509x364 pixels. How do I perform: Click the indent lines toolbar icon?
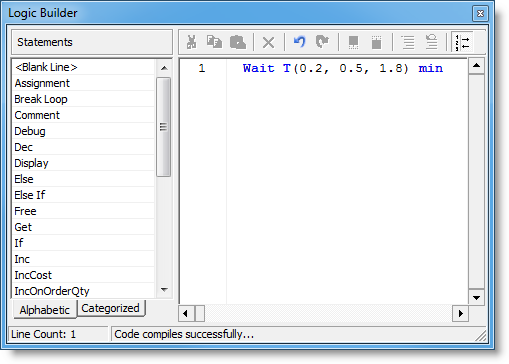point(408,42)
